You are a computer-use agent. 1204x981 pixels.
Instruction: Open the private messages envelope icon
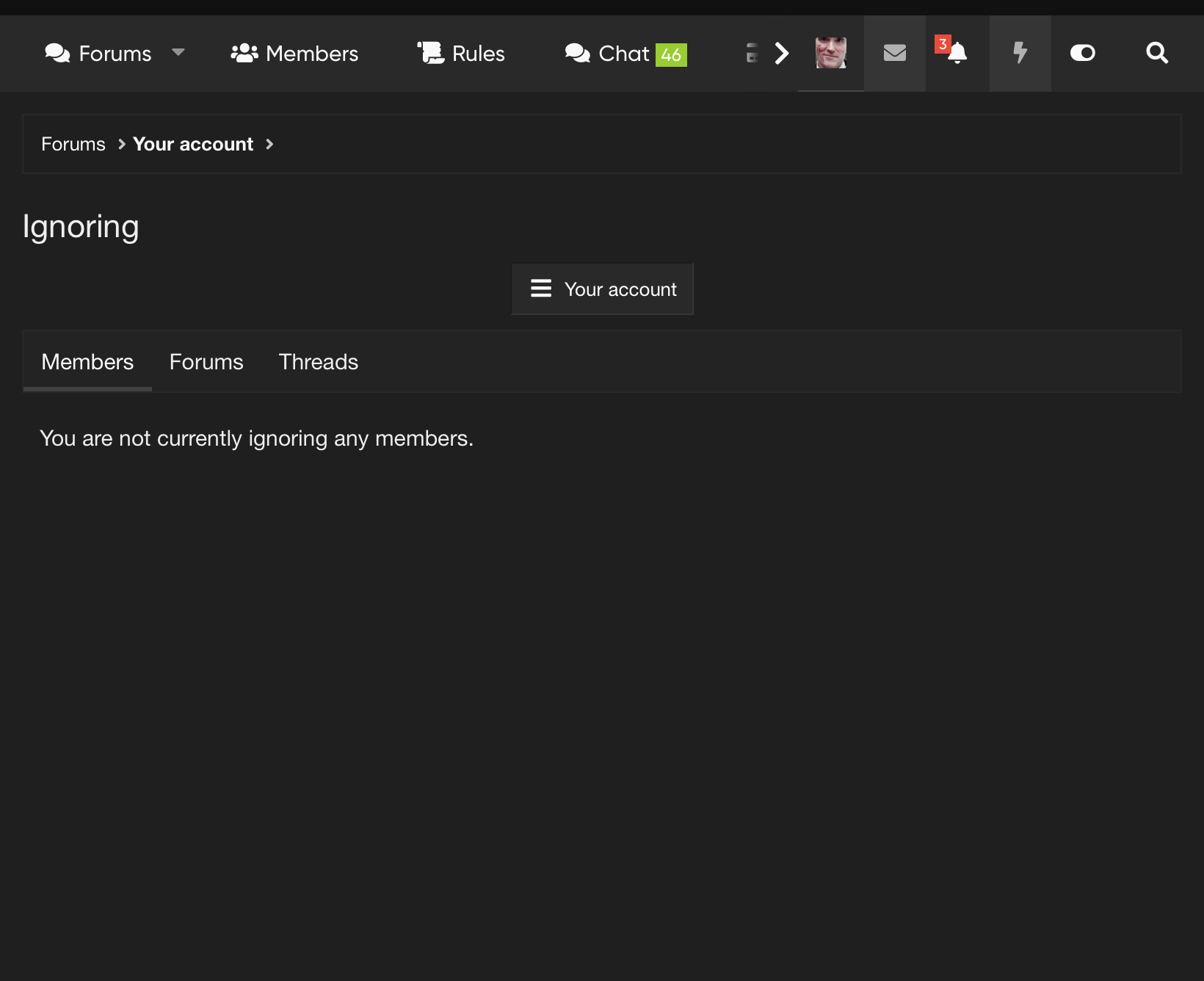[x=894, y=53]
